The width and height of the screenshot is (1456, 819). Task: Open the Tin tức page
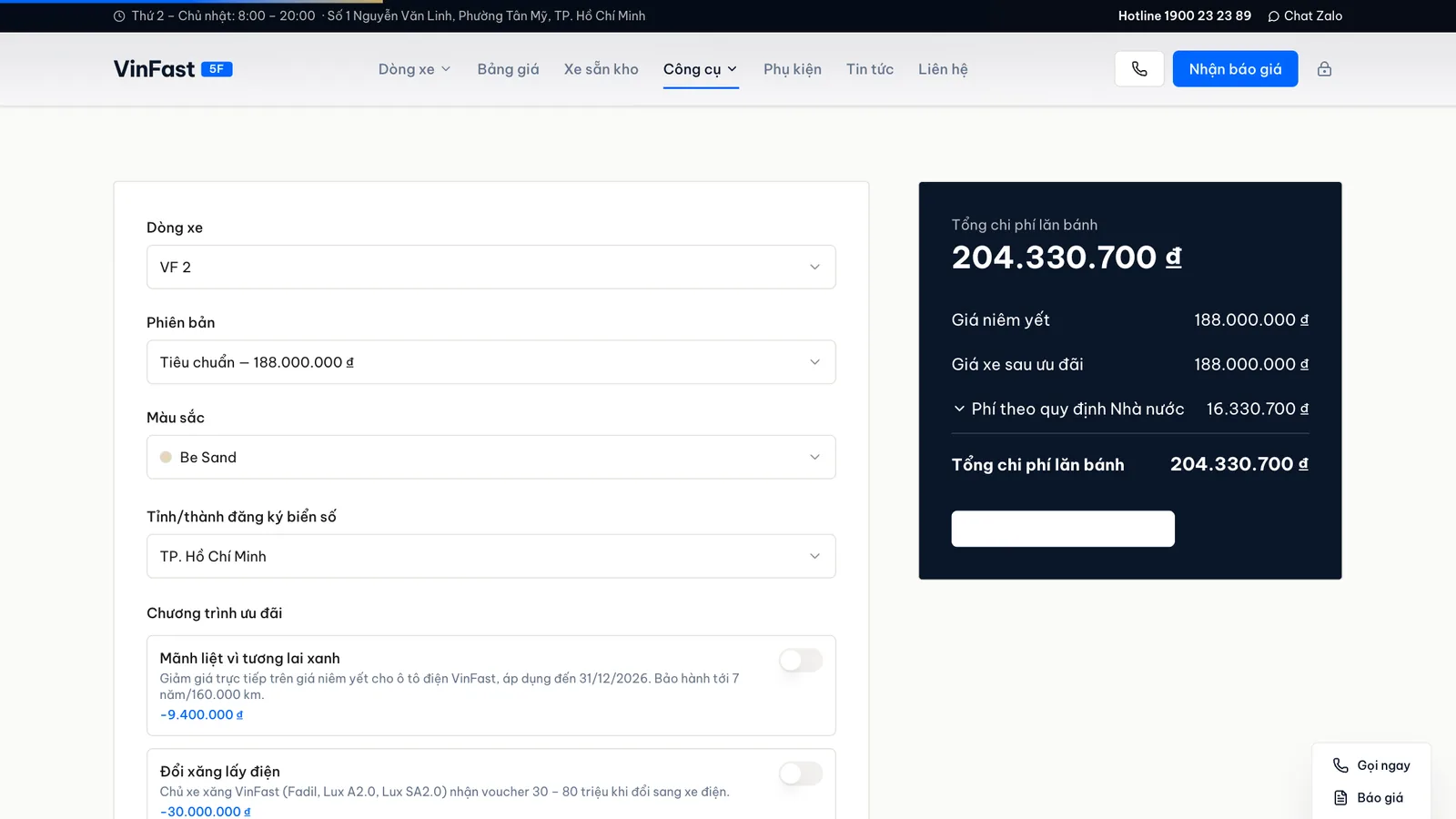pyautogui.click(x=870, y=69)
